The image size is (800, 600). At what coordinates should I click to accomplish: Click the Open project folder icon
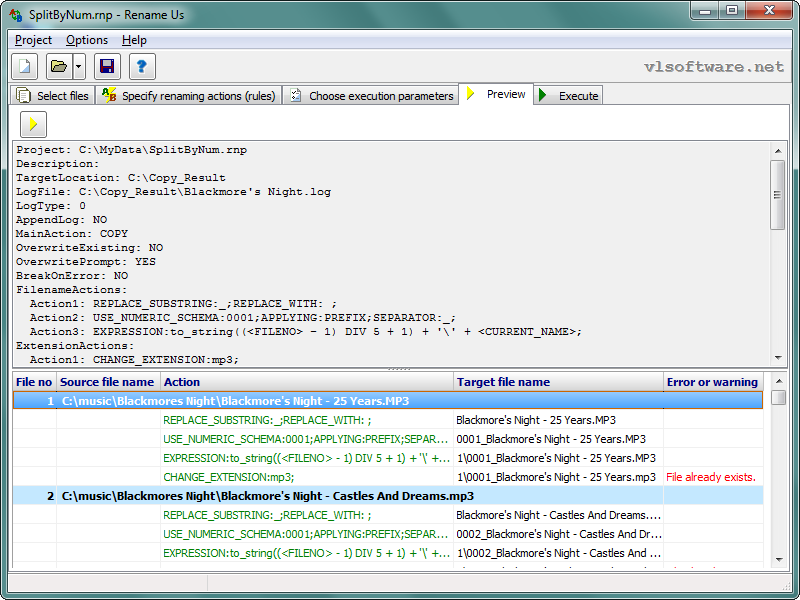(59, 67)
